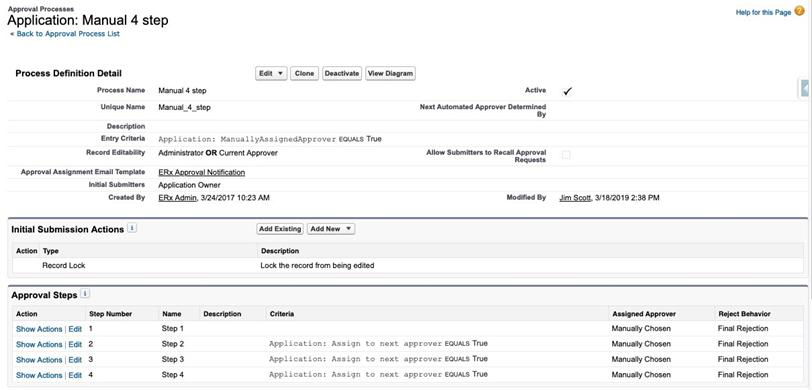Click the Add Existing button
This screenshot has height=390, width=812.
pyautogui.click(x=280, y=228)
